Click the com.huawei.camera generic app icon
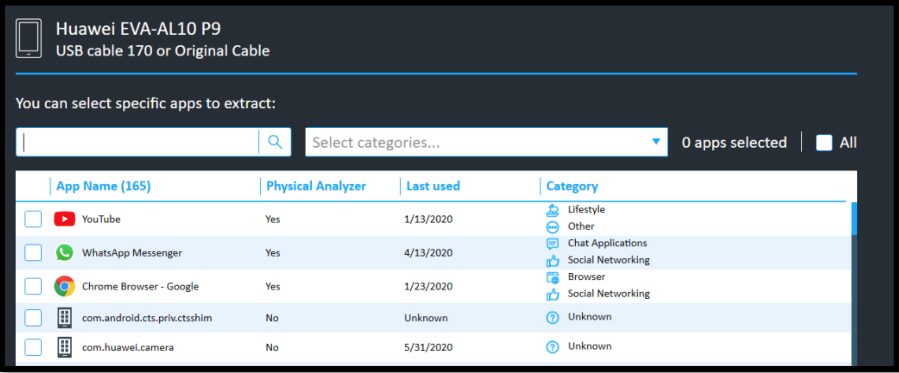This screenshot has width=899, height=373. [65, 347]
